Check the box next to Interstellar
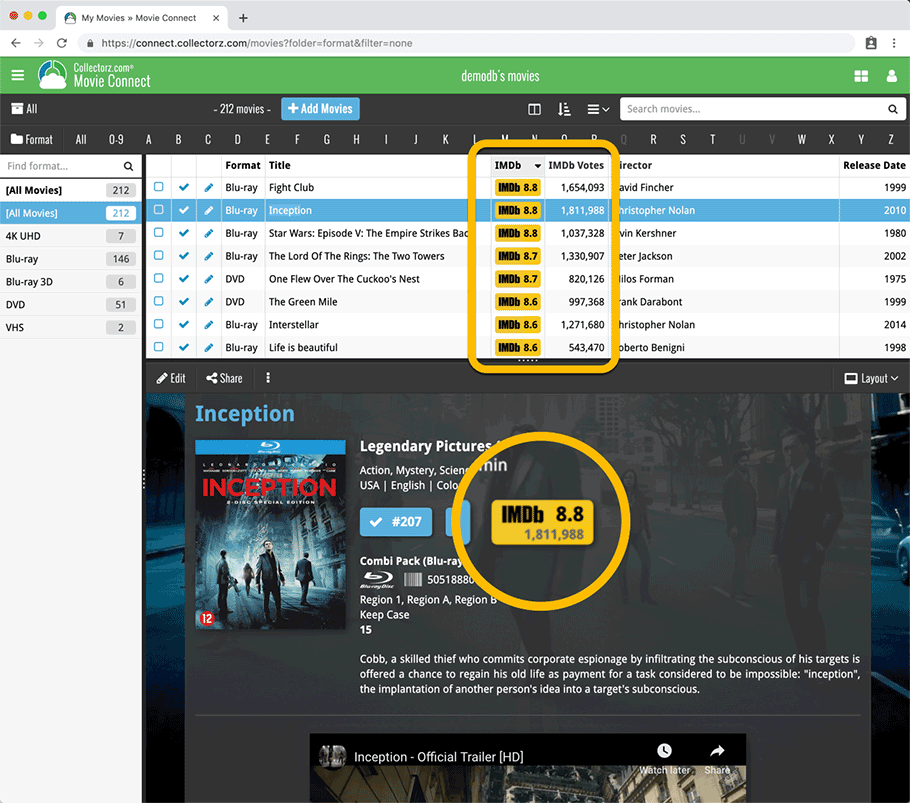910x803 pixels. [159, 325]
